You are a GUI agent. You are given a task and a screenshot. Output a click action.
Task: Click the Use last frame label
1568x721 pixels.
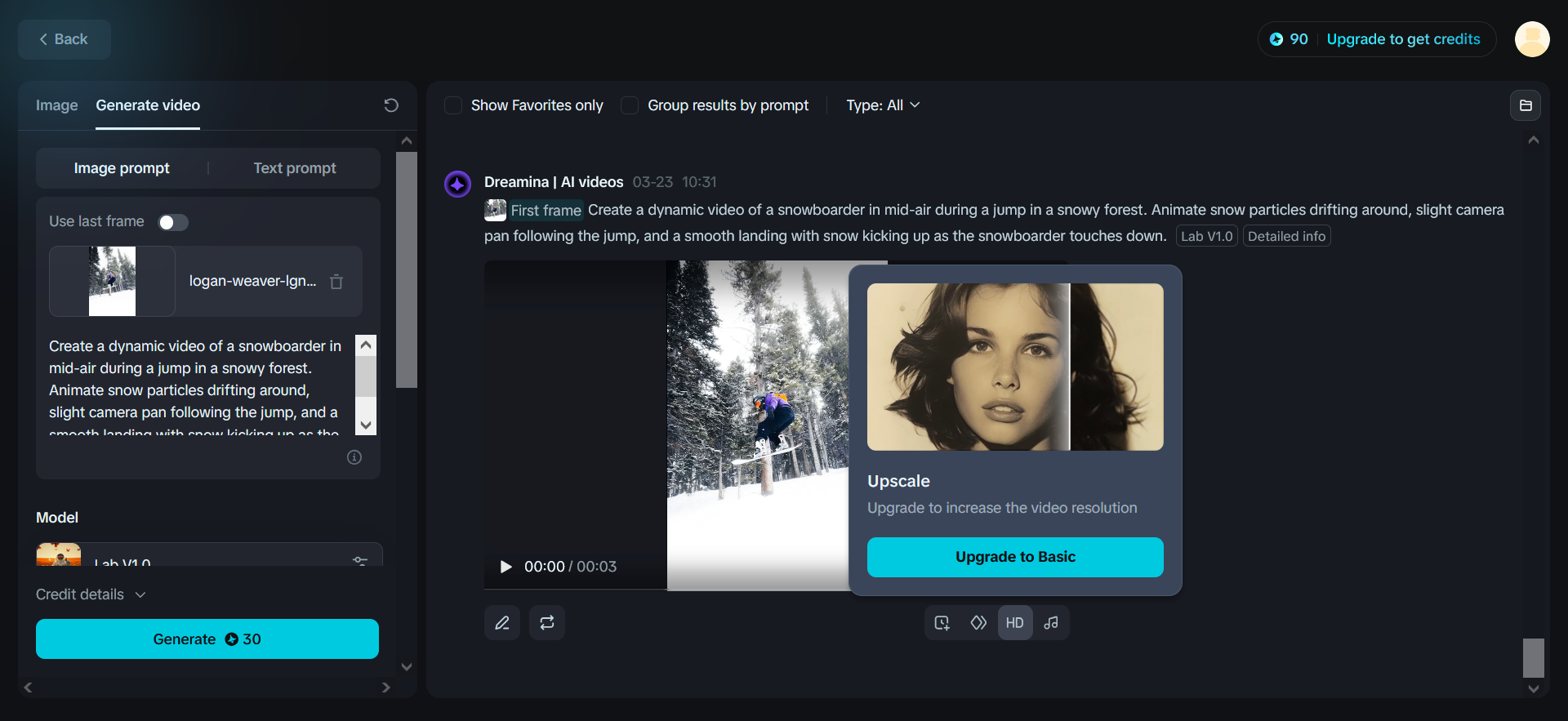(x=96, y=221)
